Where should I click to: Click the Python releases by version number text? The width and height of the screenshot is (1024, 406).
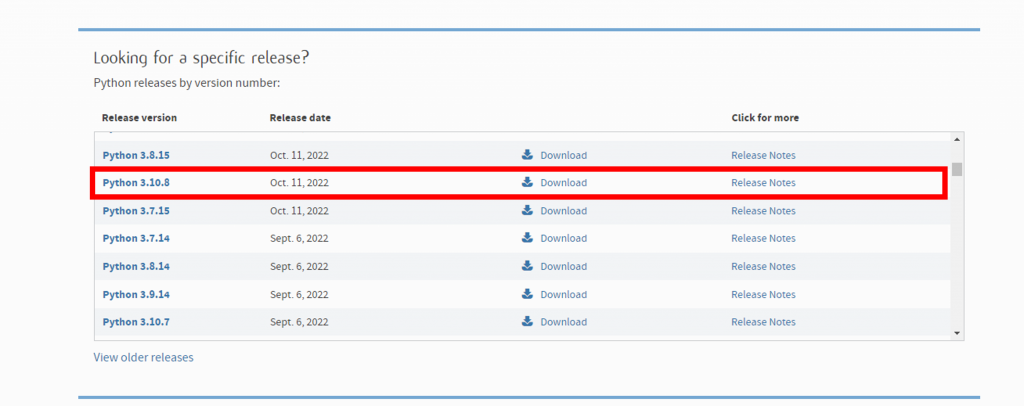[x=187, y=84]
